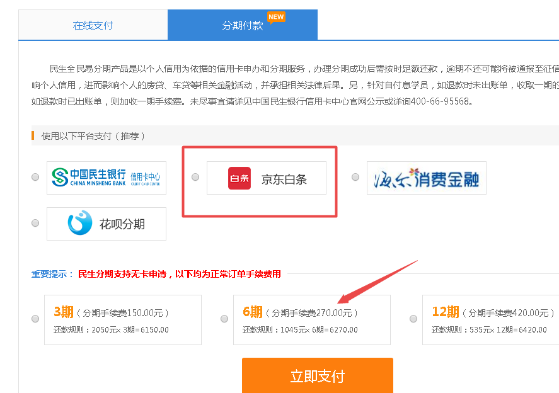Click the red 白条 icon
559x393 pixels.
[x=239, y=178]
